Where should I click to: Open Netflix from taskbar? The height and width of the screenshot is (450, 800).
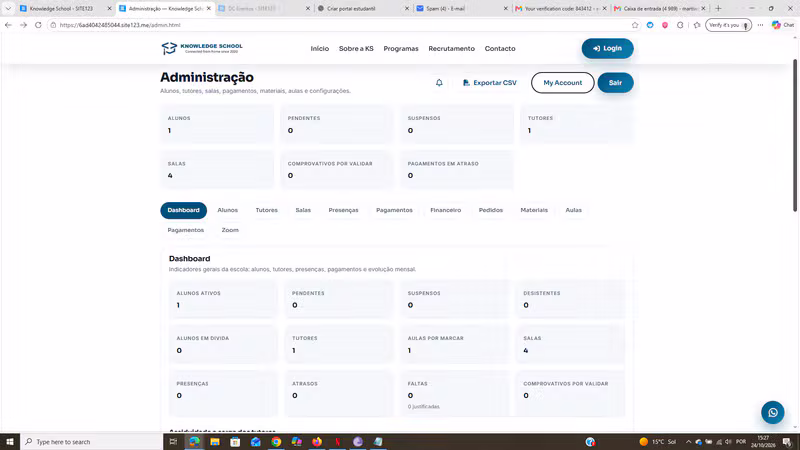[x=337, y=442]
